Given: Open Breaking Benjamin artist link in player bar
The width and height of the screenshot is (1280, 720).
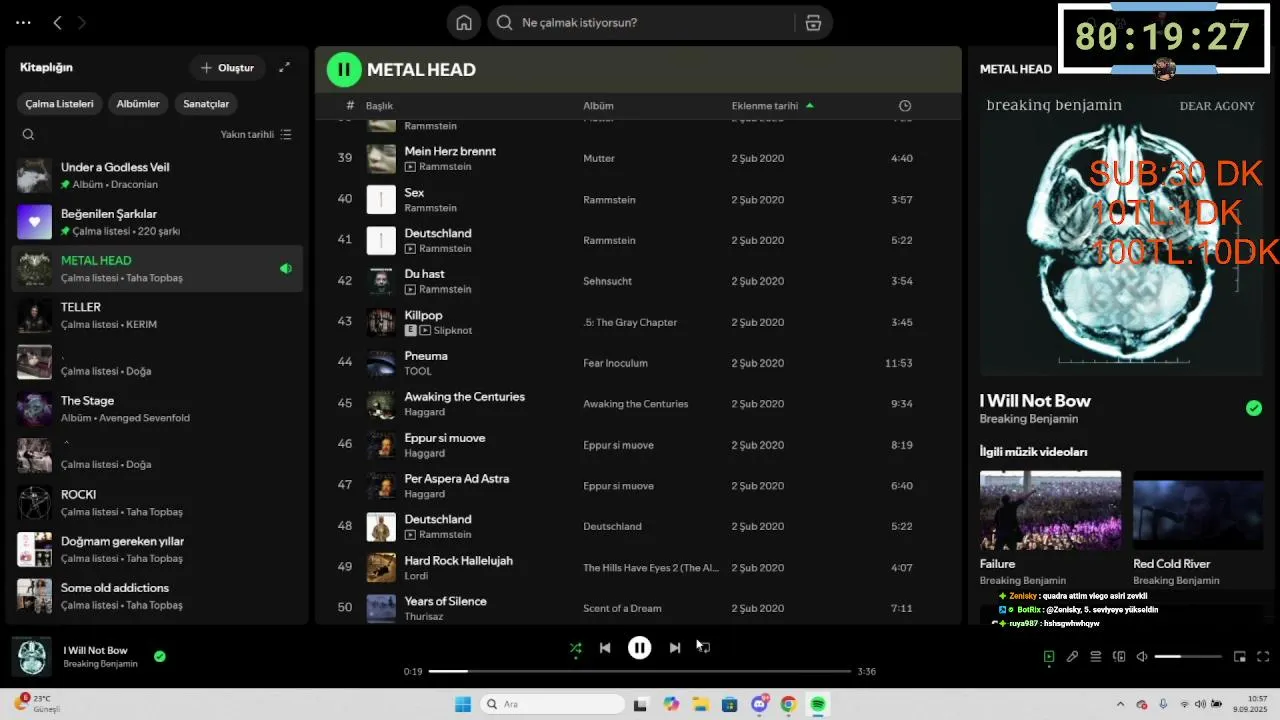Looking at the screenshot, I should (101, 664).
